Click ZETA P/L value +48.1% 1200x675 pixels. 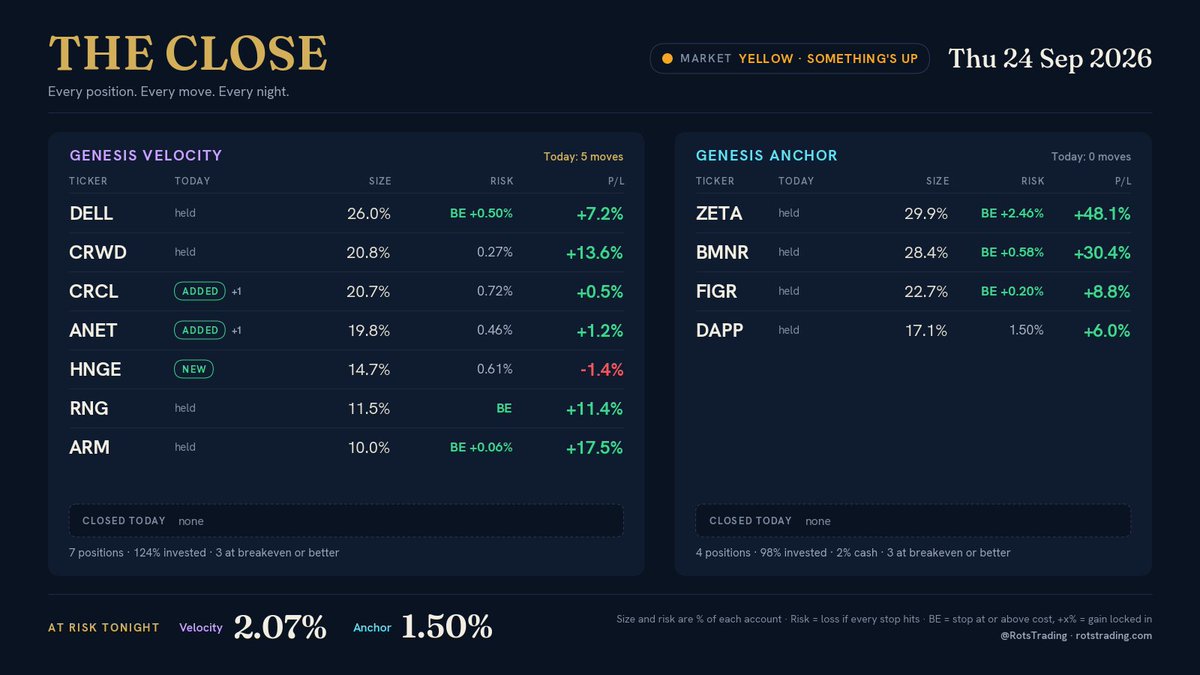1102,213
